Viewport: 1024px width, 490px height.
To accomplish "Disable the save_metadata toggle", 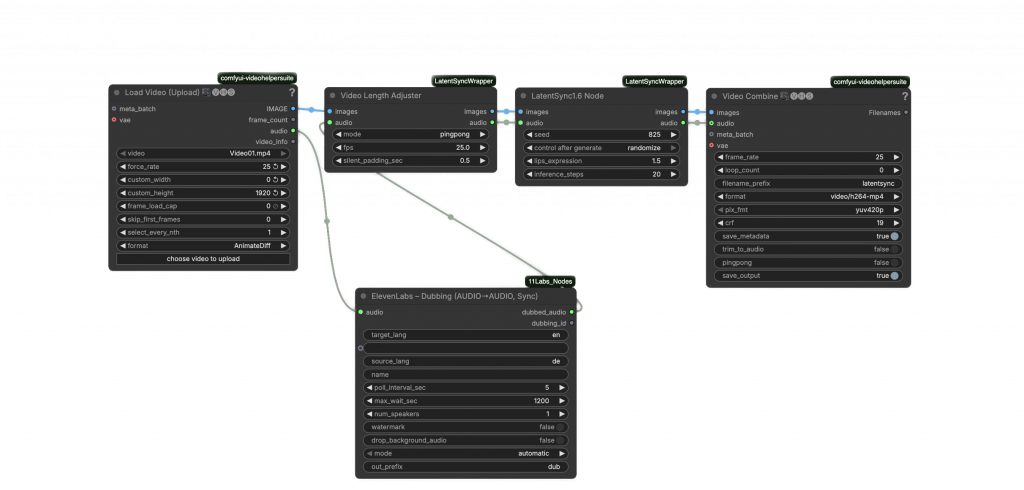I will tap(894, 236).
